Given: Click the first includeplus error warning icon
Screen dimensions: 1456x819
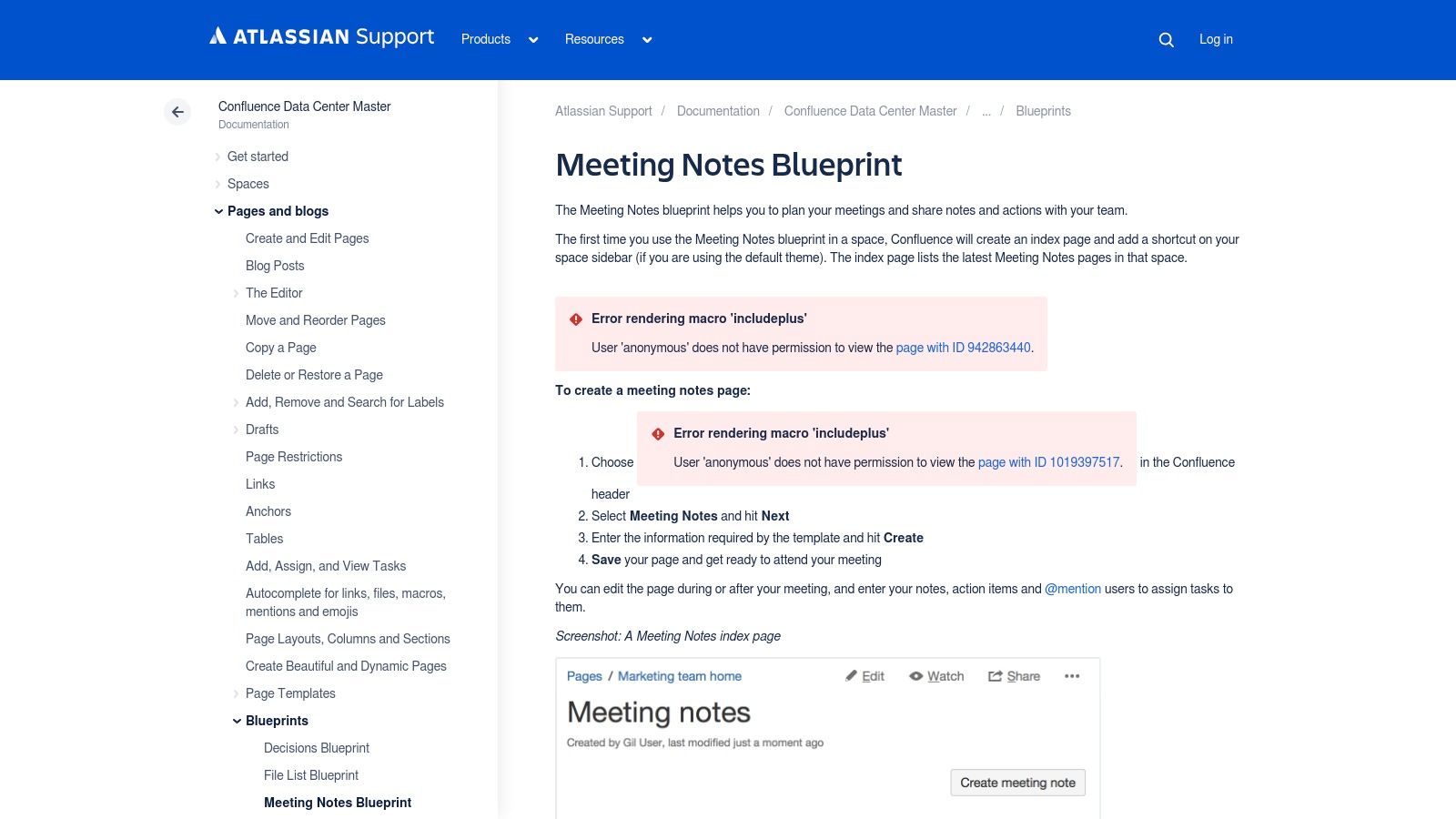Looking at the screenshot, I should [x=576, y=319].
